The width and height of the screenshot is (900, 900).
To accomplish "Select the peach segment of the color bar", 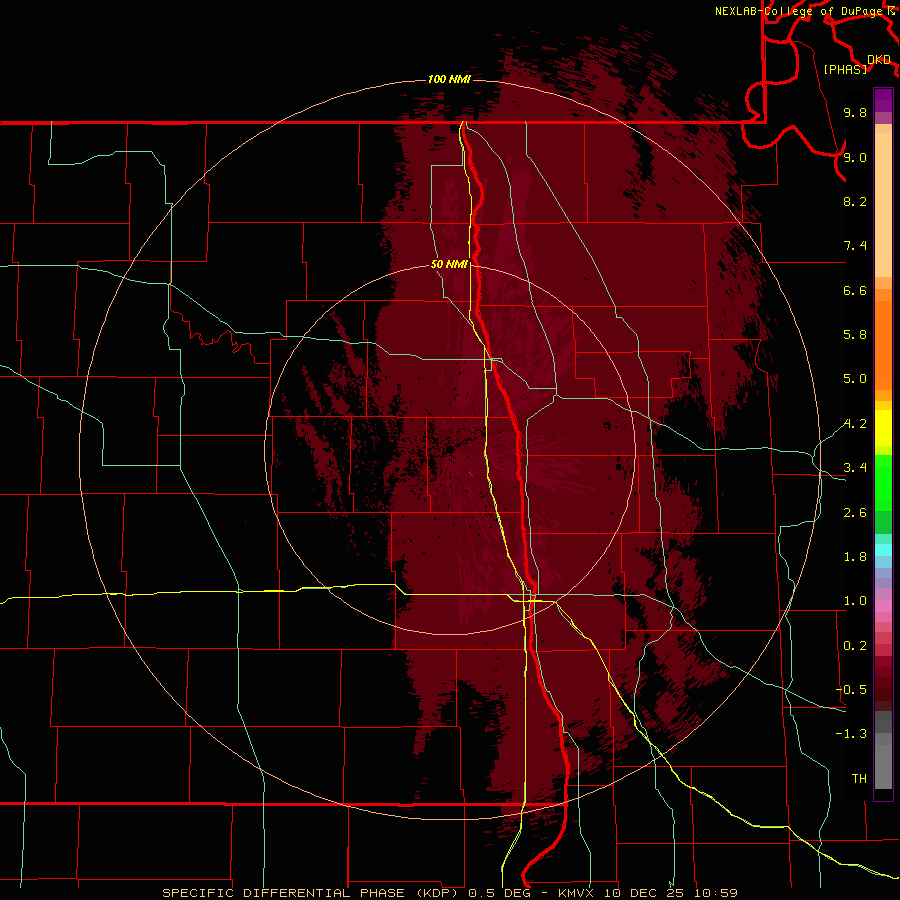I will (x=883, y=205).
